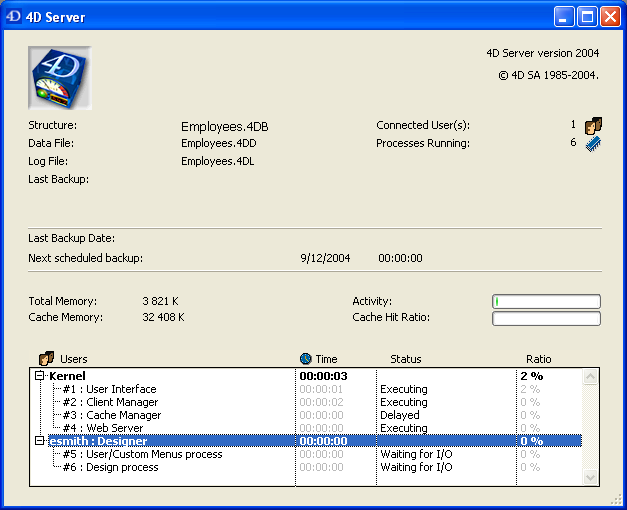Click the clock icon in Time header
Screen dimensions: 627x510
pyautogui.click(x=306, y=358)
